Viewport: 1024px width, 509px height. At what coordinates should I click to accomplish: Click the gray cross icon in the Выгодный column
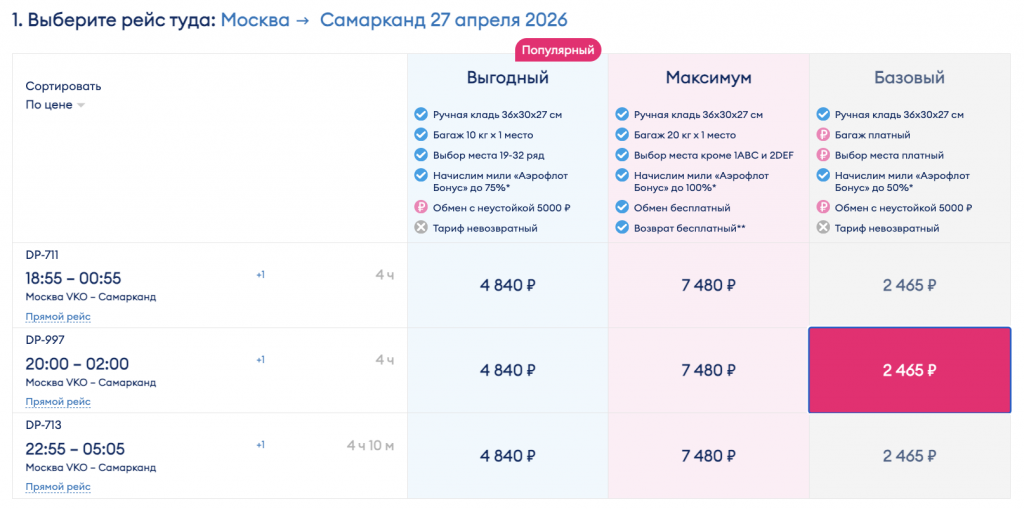coord(421,228)
